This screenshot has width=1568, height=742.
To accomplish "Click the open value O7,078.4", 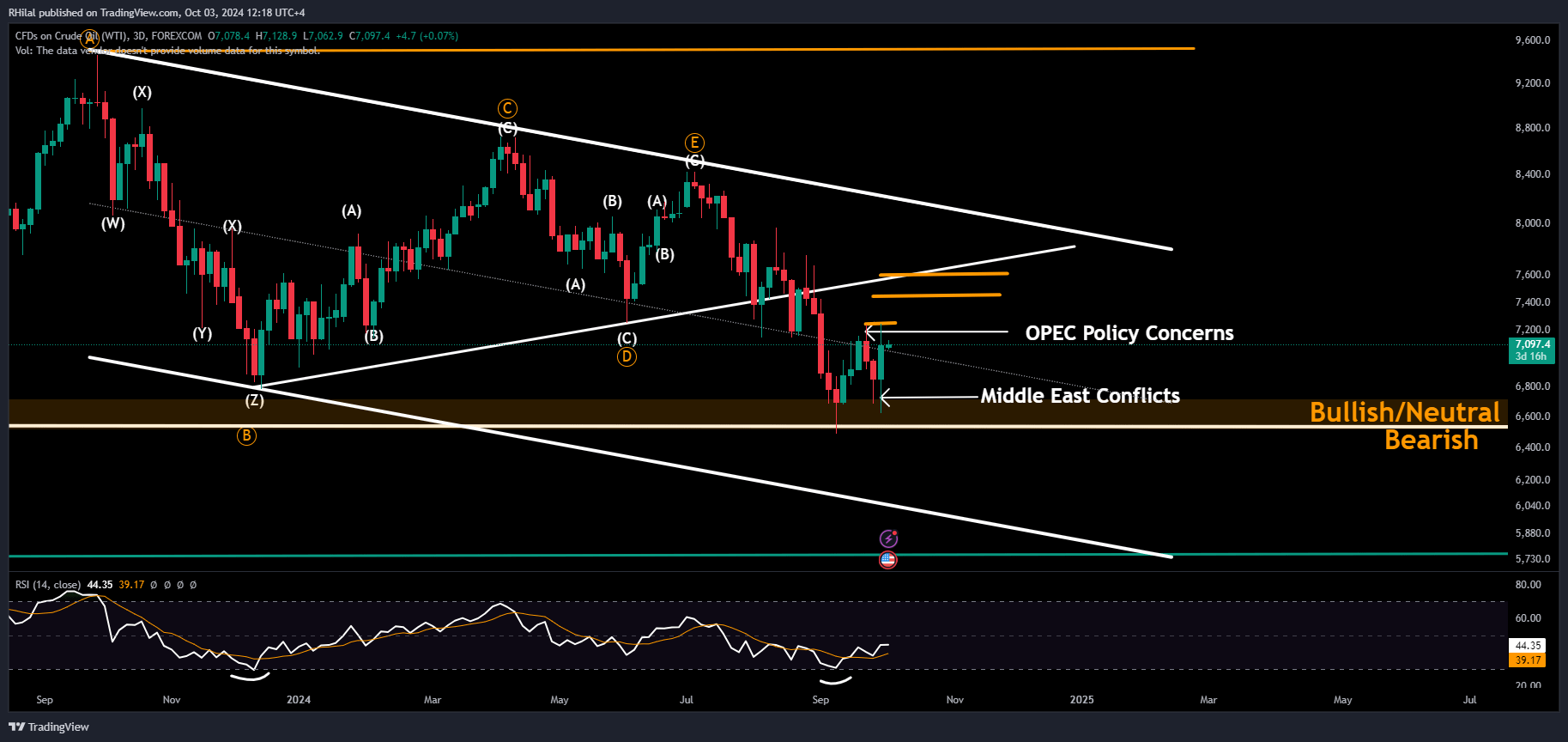I will tap(229, 36).
